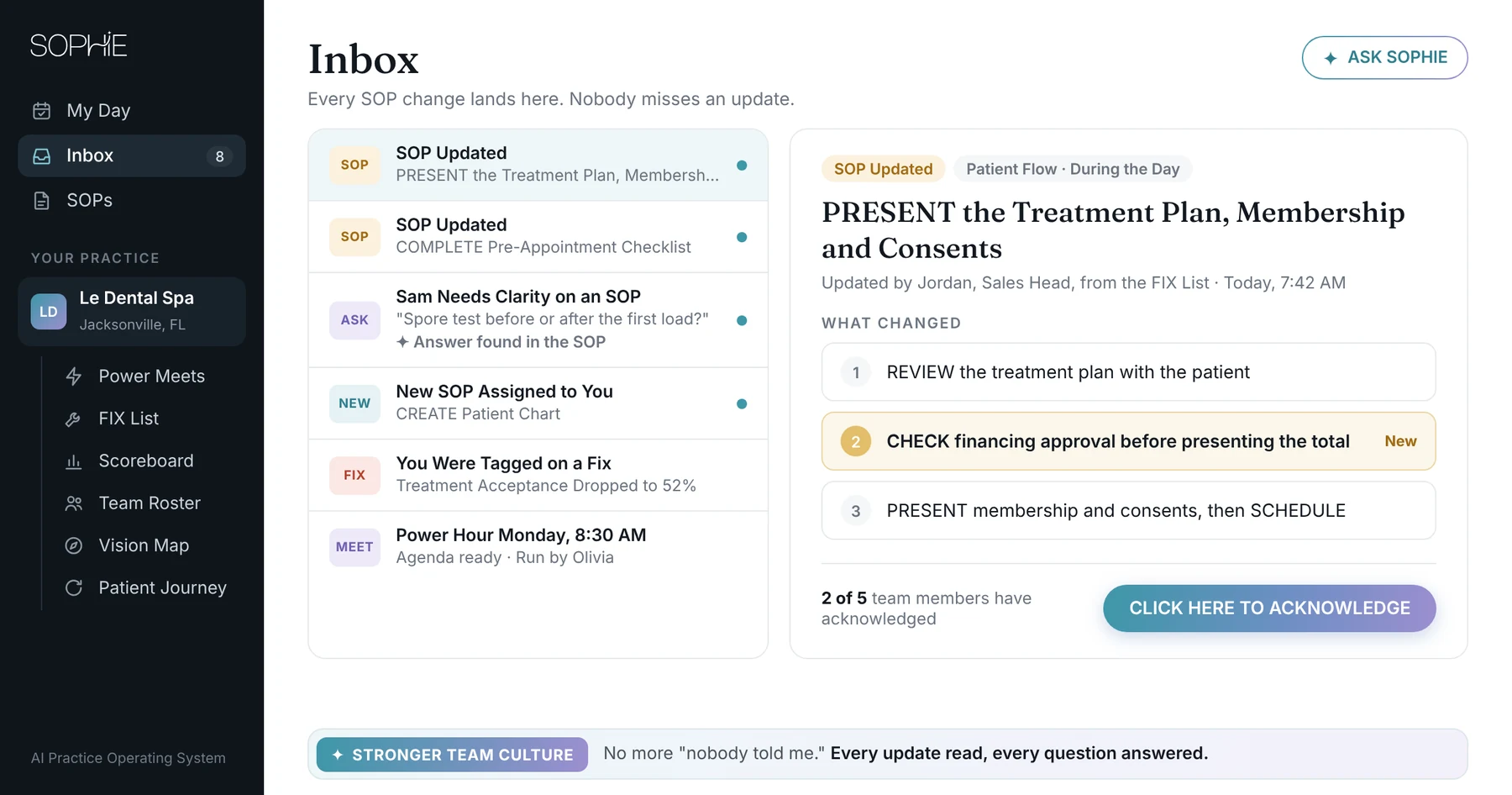The image size is (1512, 795).
Task: Click the SOPHIE logo
Action: tap(78, 45)
